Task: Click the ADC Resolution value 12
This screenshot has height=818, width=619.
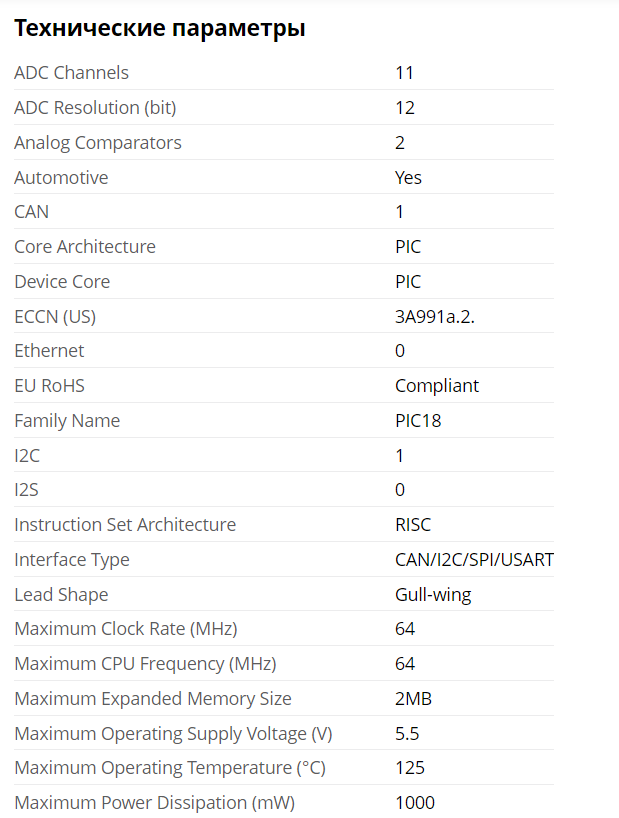Action: (x=405, y=107)
